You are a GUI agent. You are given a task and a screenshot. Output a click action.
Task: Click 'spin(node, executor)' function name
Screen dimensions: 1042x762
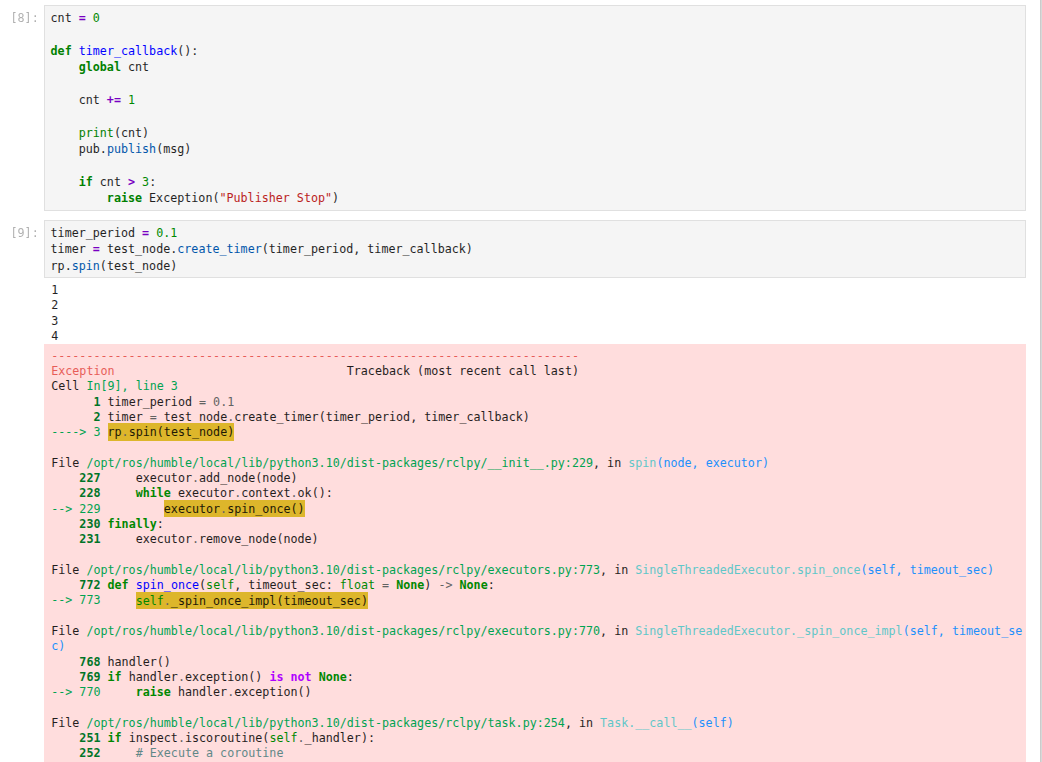pos(698,462)
